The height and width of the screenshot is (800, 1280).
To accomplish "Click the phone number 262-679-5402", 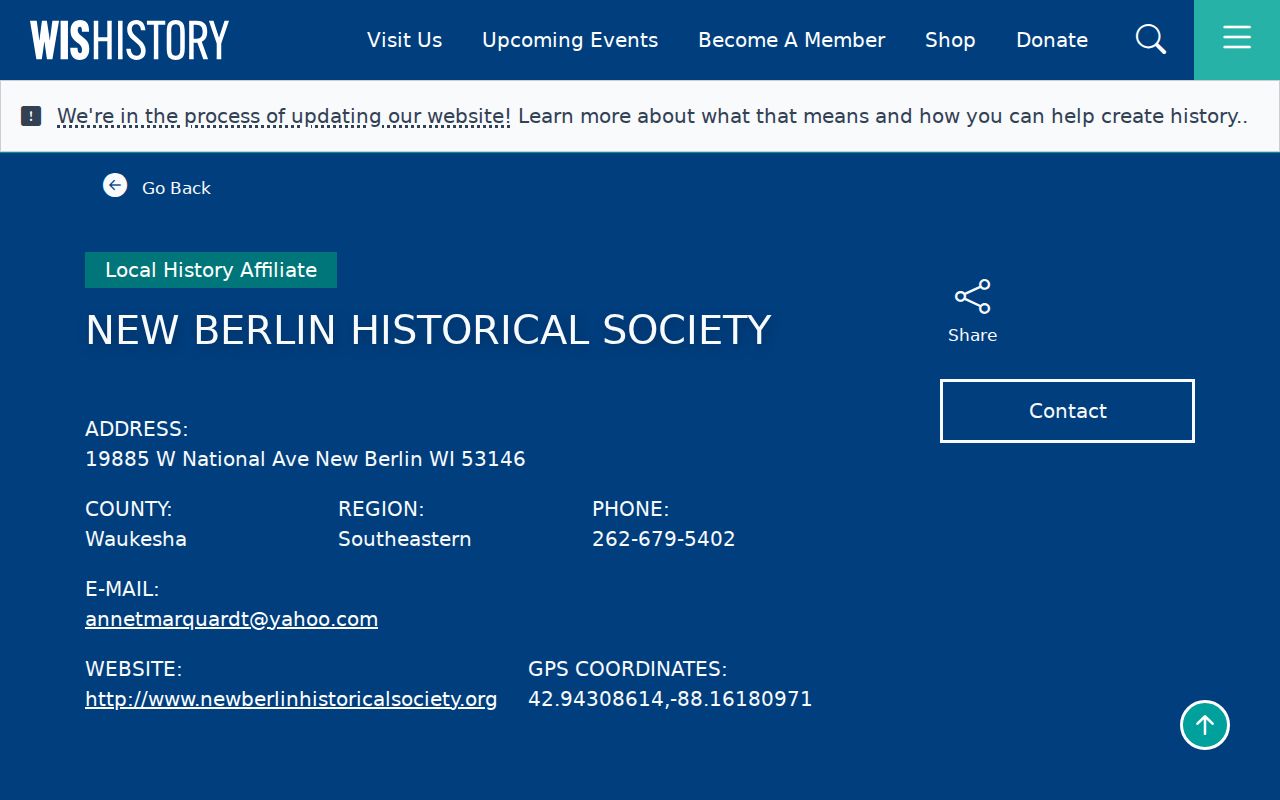I will (663, 539).
